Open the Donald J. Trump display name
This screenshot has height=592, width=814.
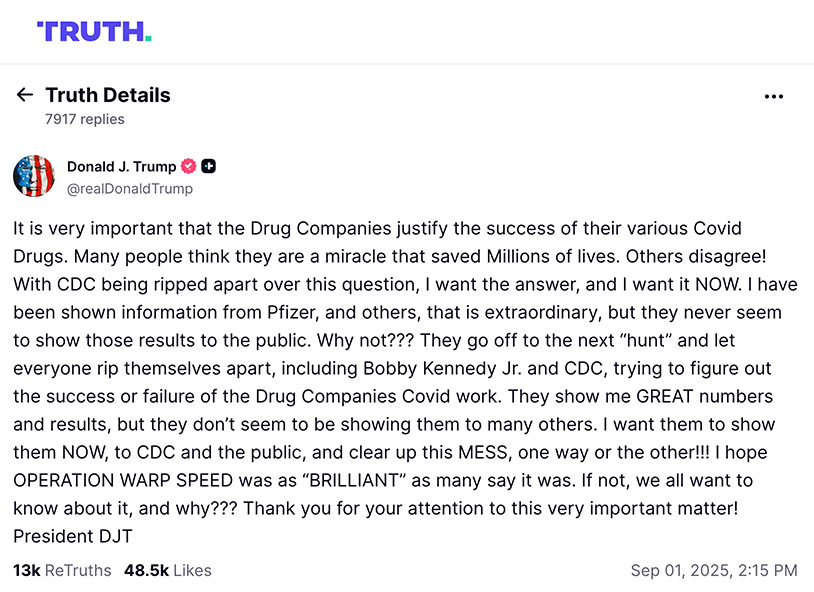click(x=121, y=166)
